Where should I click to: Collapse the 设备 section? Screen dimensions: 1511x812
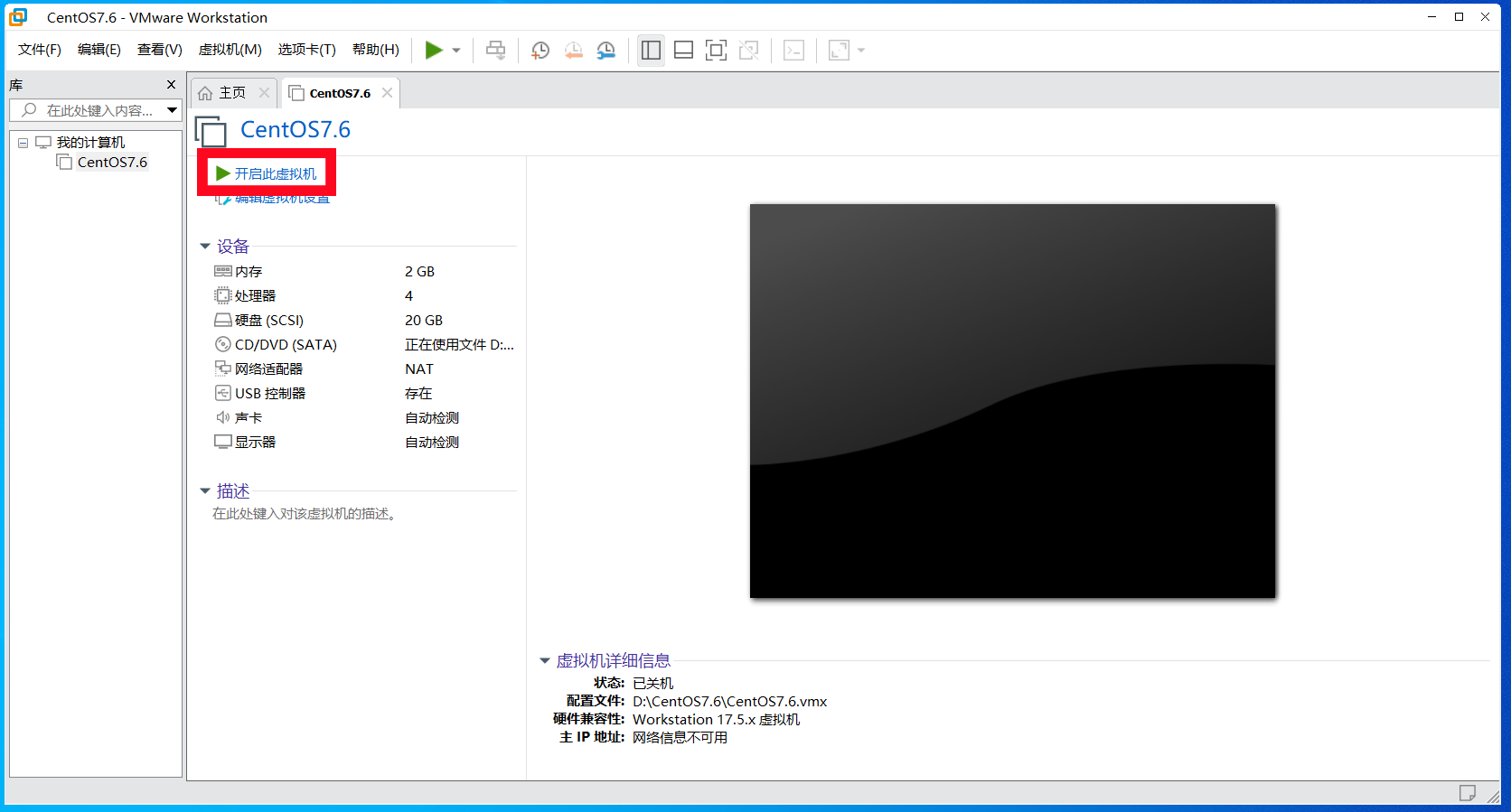point(205,247)
